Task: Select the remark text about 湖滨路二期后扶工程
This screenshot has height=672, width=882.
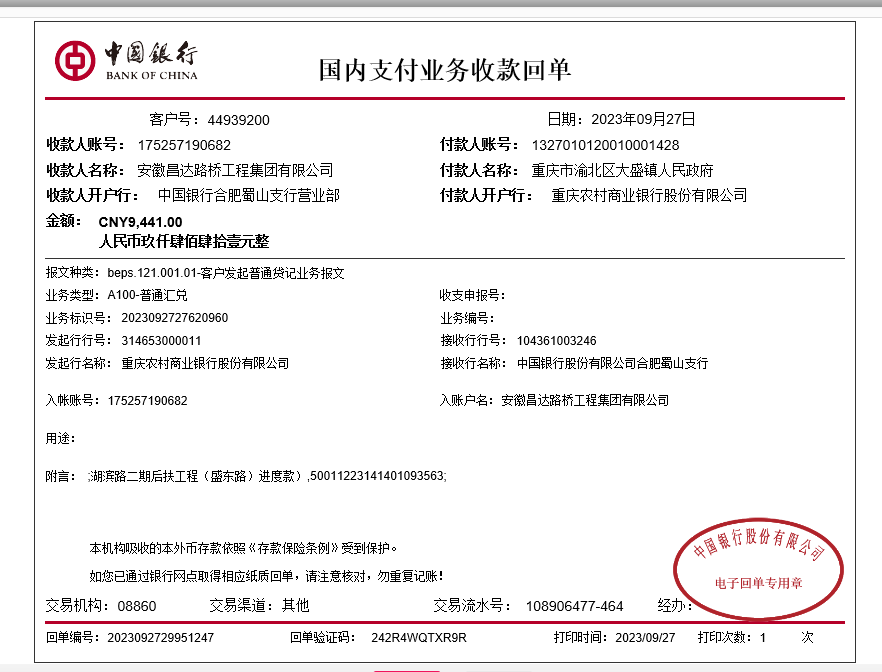Action: (267, 477)
